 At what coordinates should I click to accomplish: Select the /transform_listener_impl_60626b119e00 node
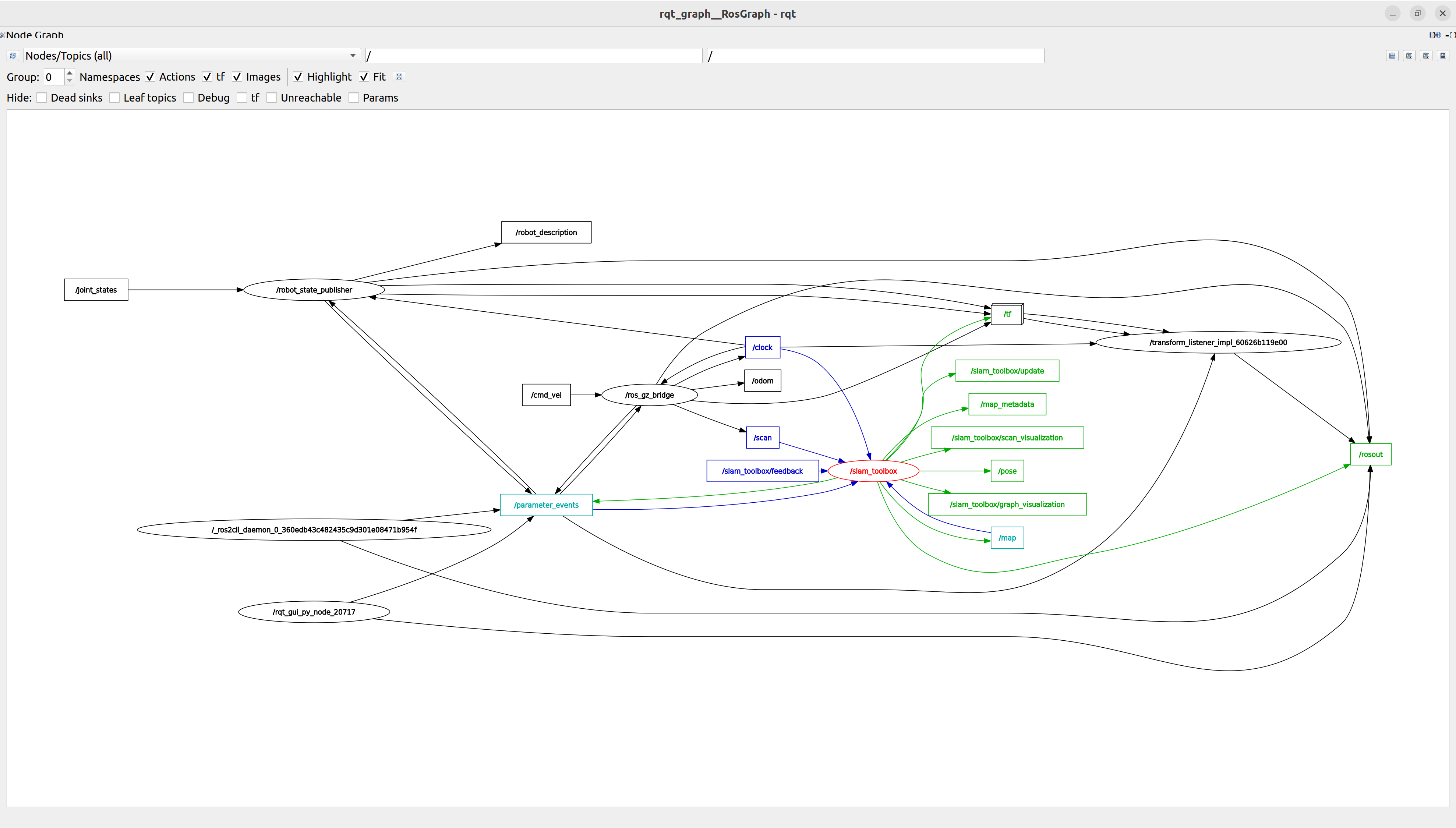(x=1218, y=342)
